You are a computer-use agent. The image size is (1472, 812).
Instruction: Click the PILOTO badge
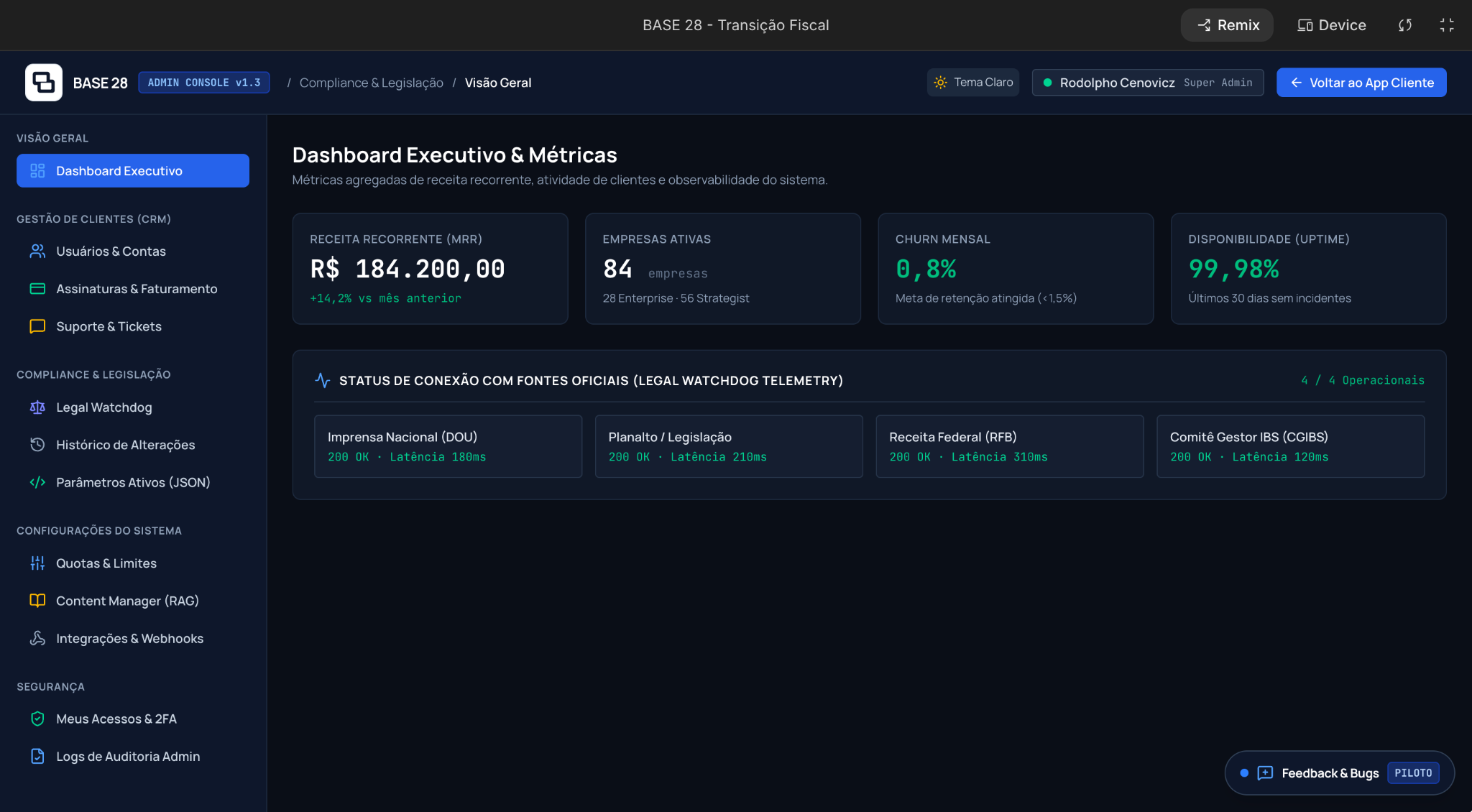1413,773
